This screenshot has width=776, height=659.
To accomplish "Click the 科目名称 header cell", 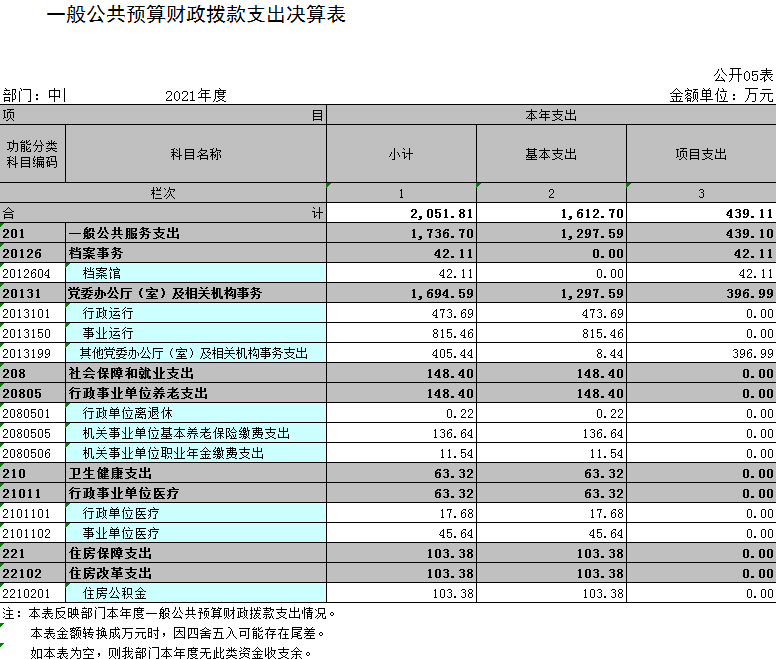I will click(195, 154).
